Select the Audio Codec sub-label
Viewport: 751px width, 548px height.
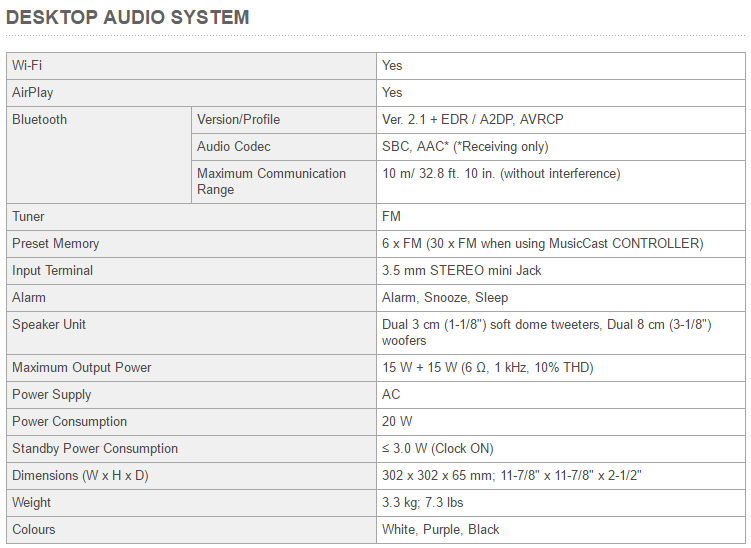click(x=234, y=146)
